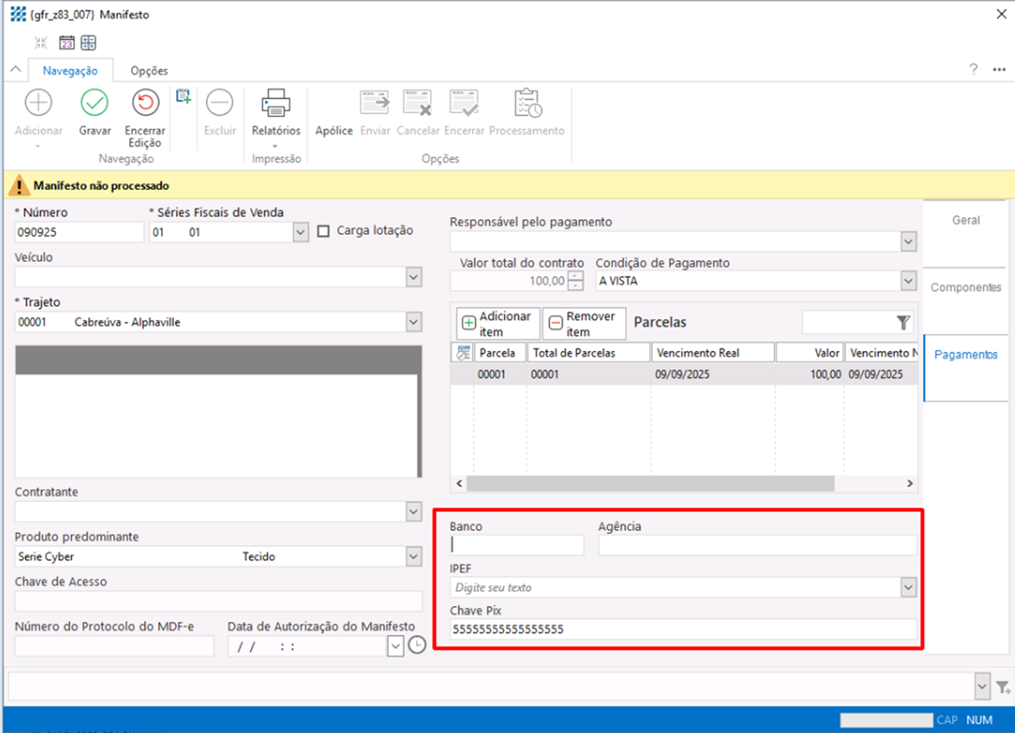Toggle the Carga lotação checkbox
Screen dimensions: 1015x733
(323, 231)
